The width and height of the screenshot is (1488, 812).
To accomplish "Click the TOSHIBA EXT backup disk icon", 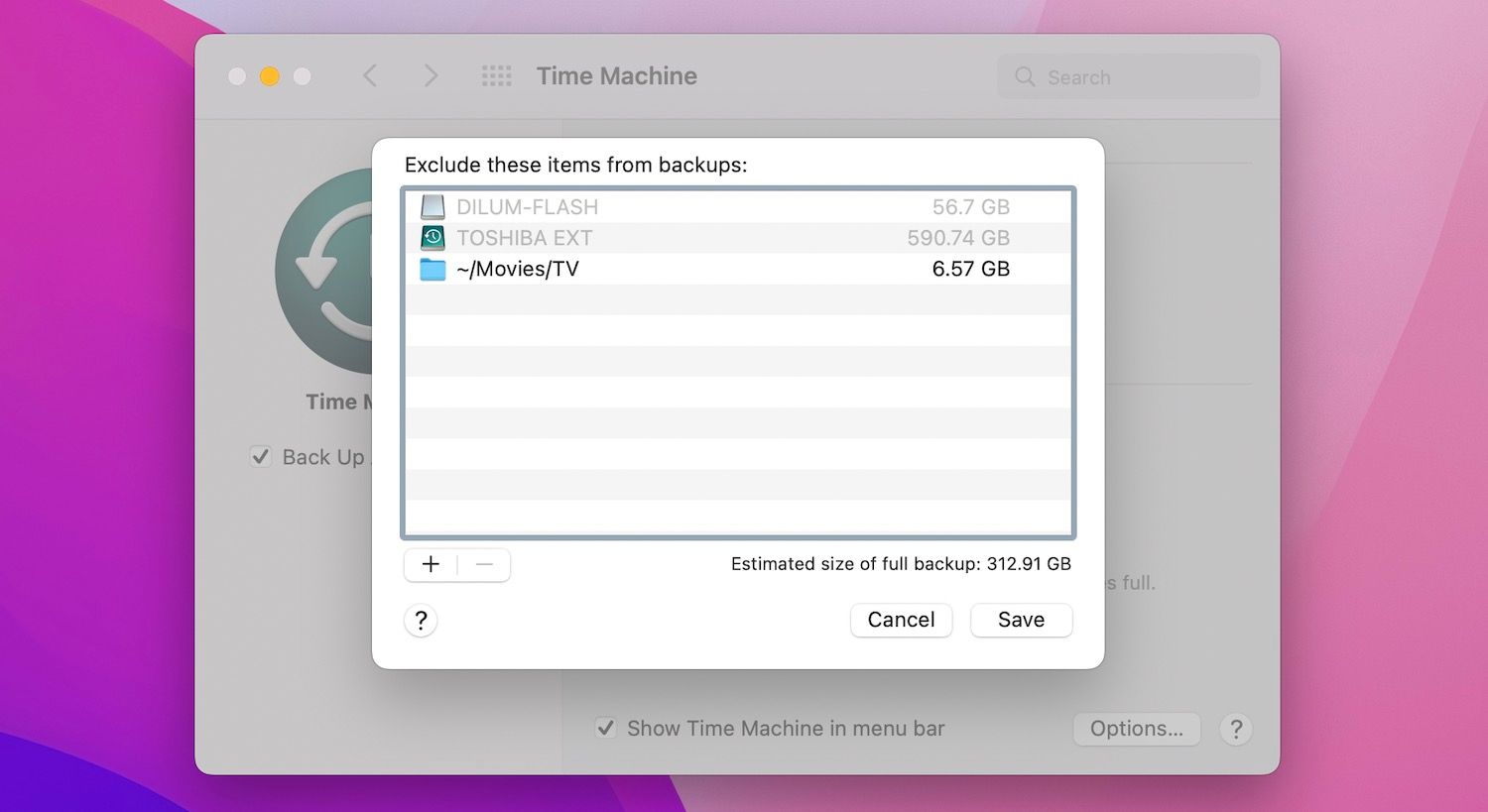I will pyautogui.click(x=432, y=238).
